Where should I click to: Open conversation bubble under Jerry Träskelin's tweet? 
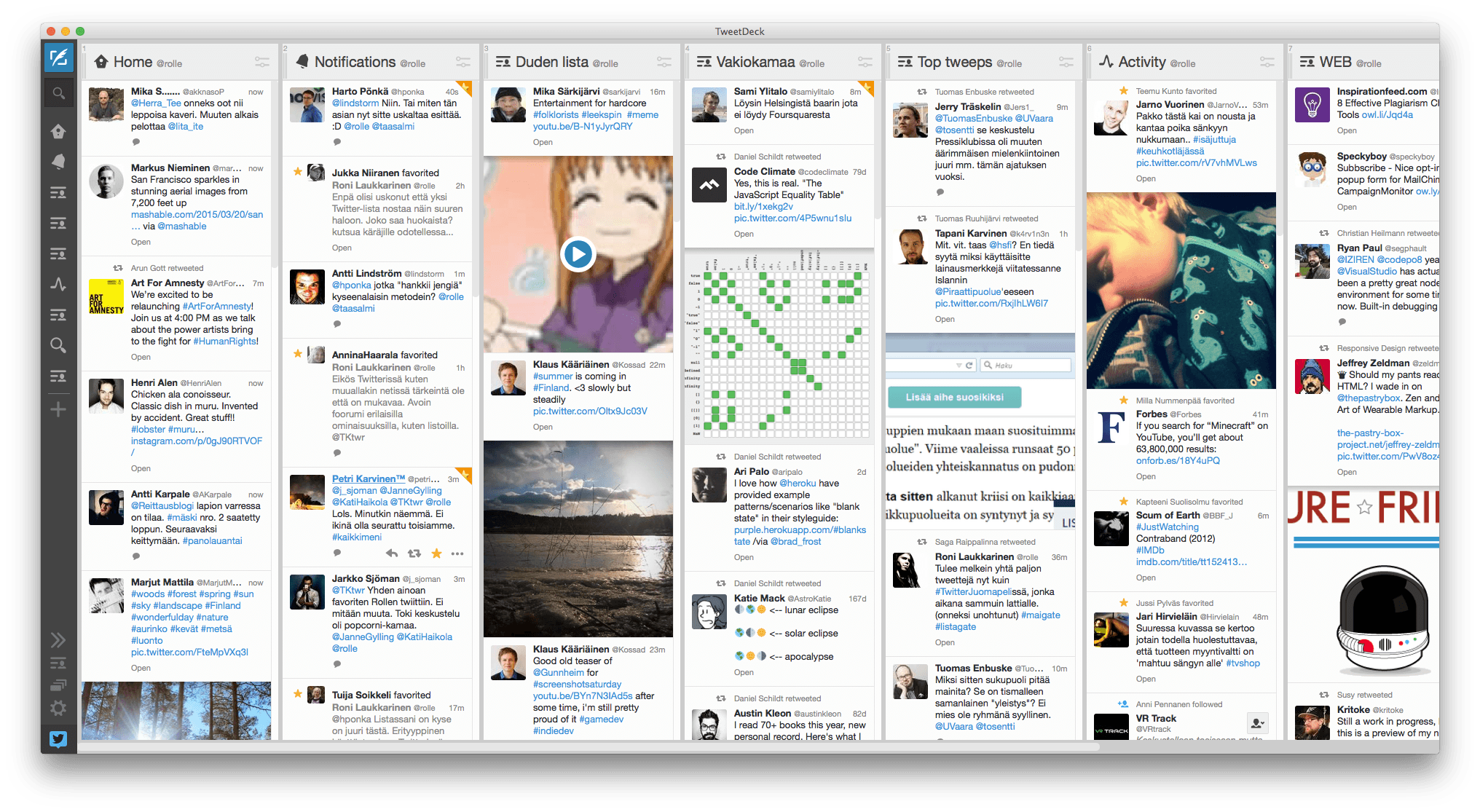point(940,192)
